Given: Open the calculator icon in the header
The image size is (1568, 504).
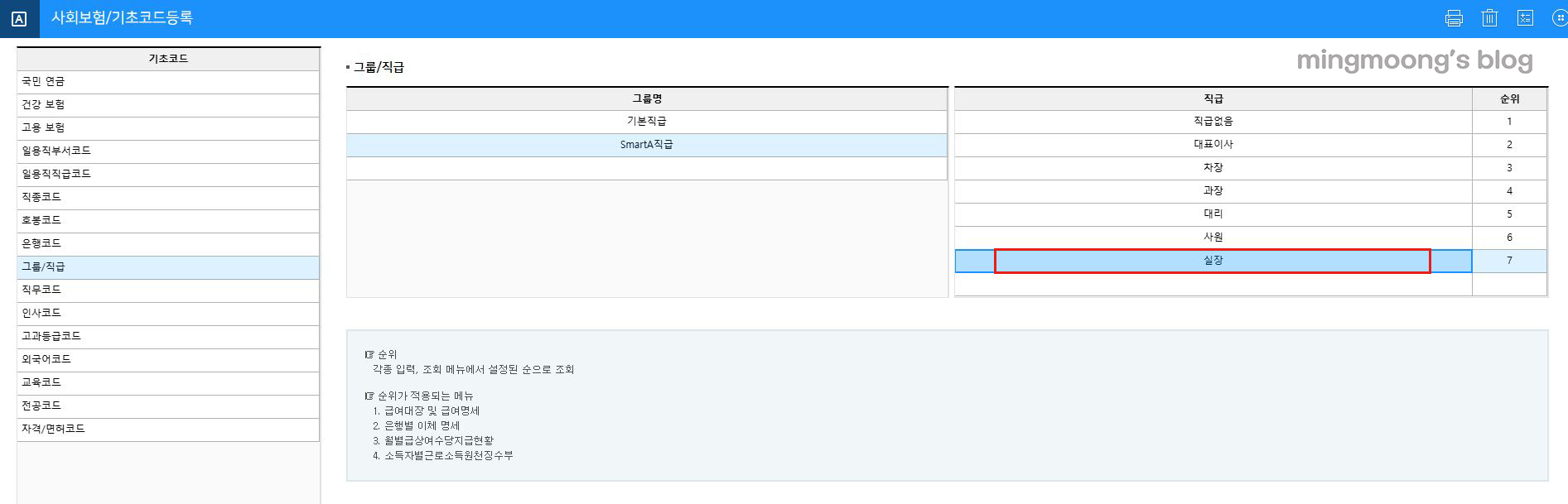Looking at the screenshot, I should [1525, 18].
